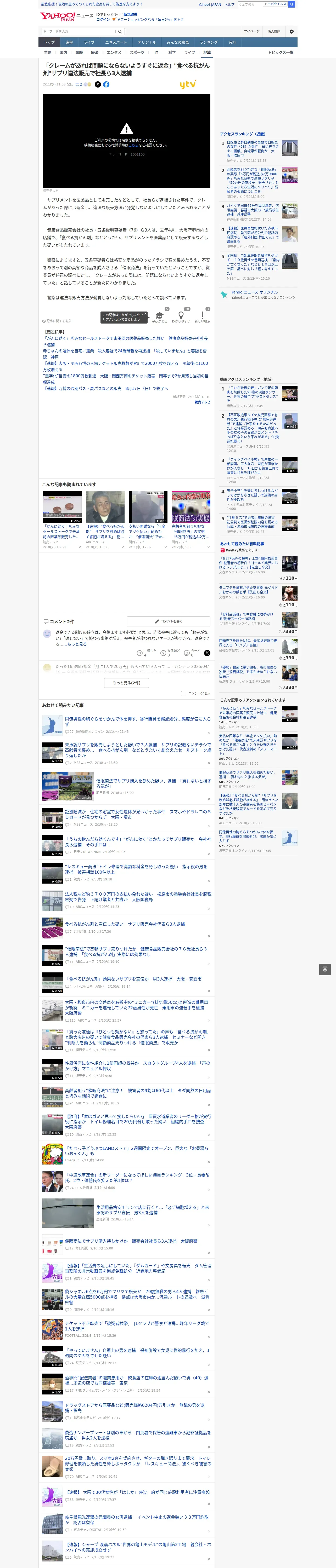Click scroll-to-top arrow button
Image resolution: width=336 pixels, height=1568 pixels.
coord(325,969)
